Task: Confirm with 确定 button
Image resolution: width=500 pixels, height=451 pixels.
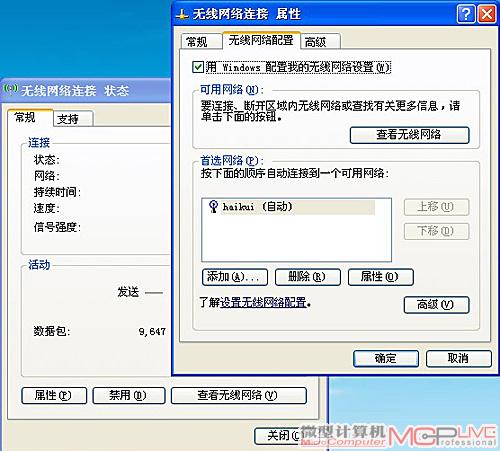Action: pyautogui.click(x=386, y=359)
